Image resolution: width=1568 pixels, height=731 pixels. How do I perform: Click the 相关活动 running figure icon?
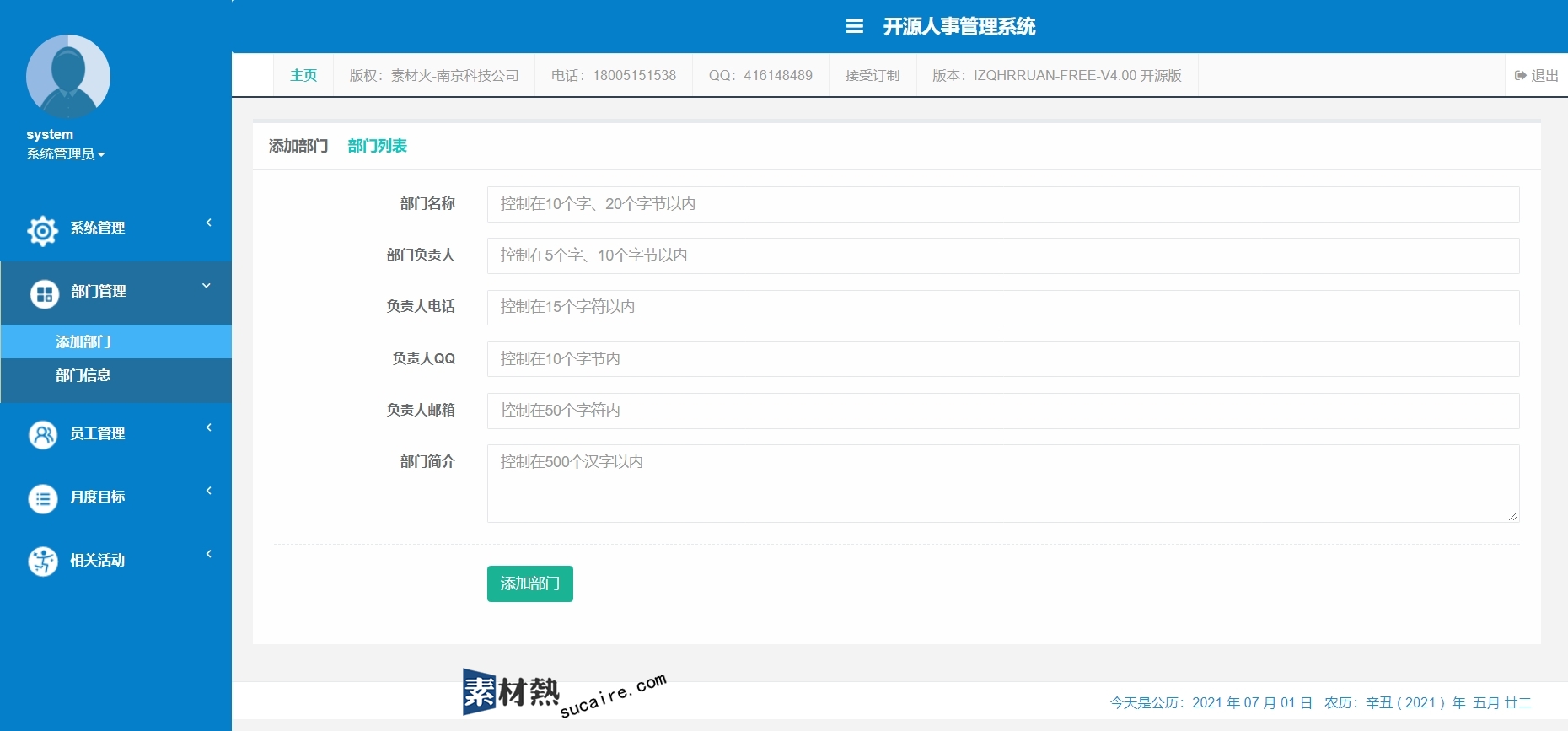click(x=43, y=562)
